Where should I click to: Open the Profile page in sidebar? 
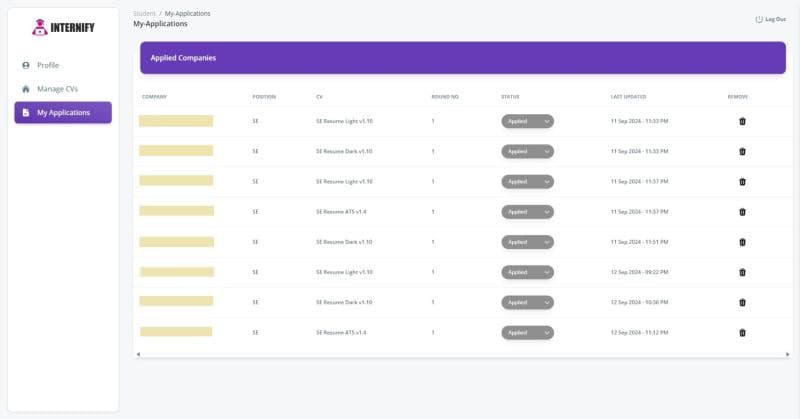pyautogui.click(x=63, y=65)
